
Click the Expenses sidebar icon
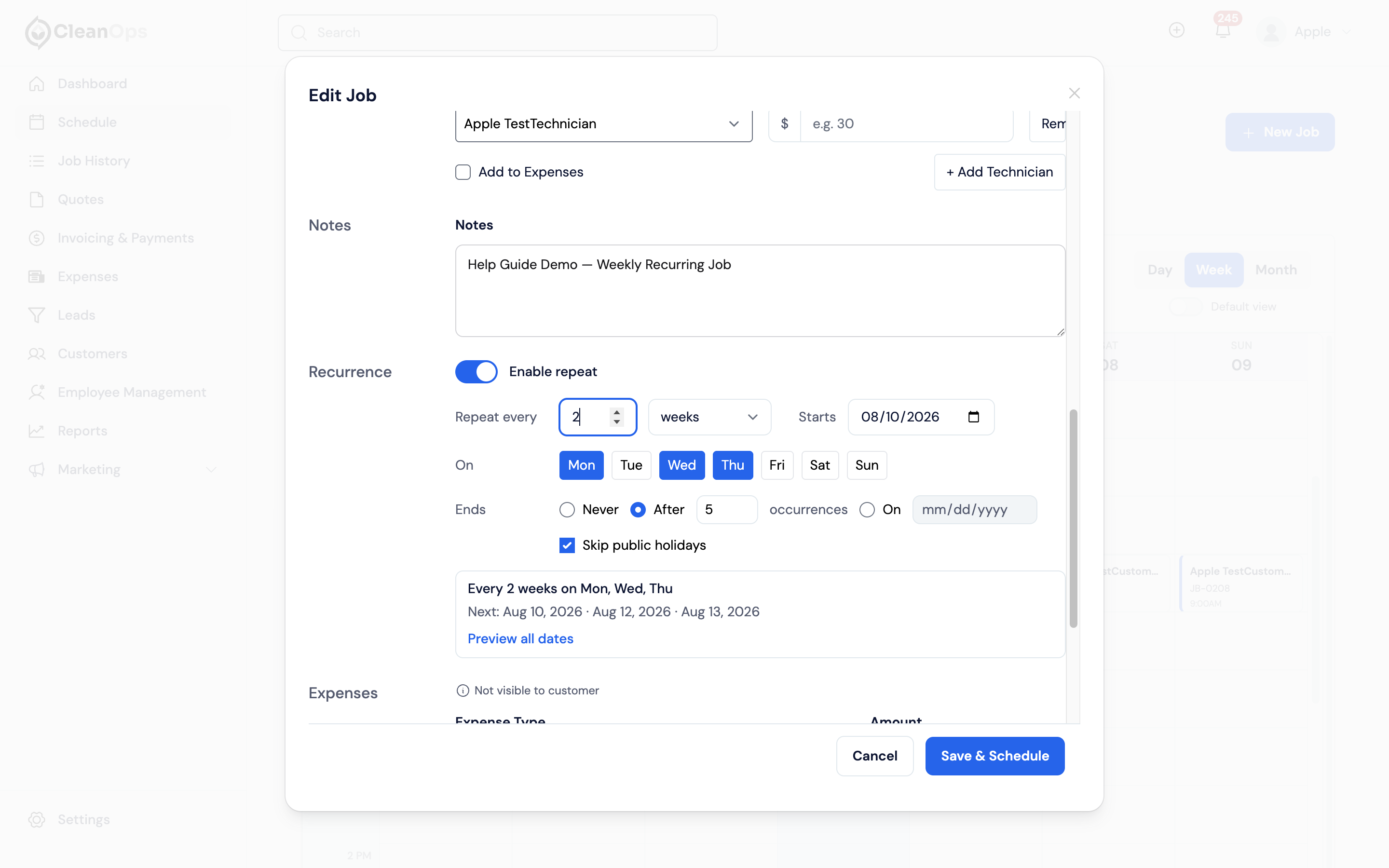pyautogui.click(x=37, y=276)
